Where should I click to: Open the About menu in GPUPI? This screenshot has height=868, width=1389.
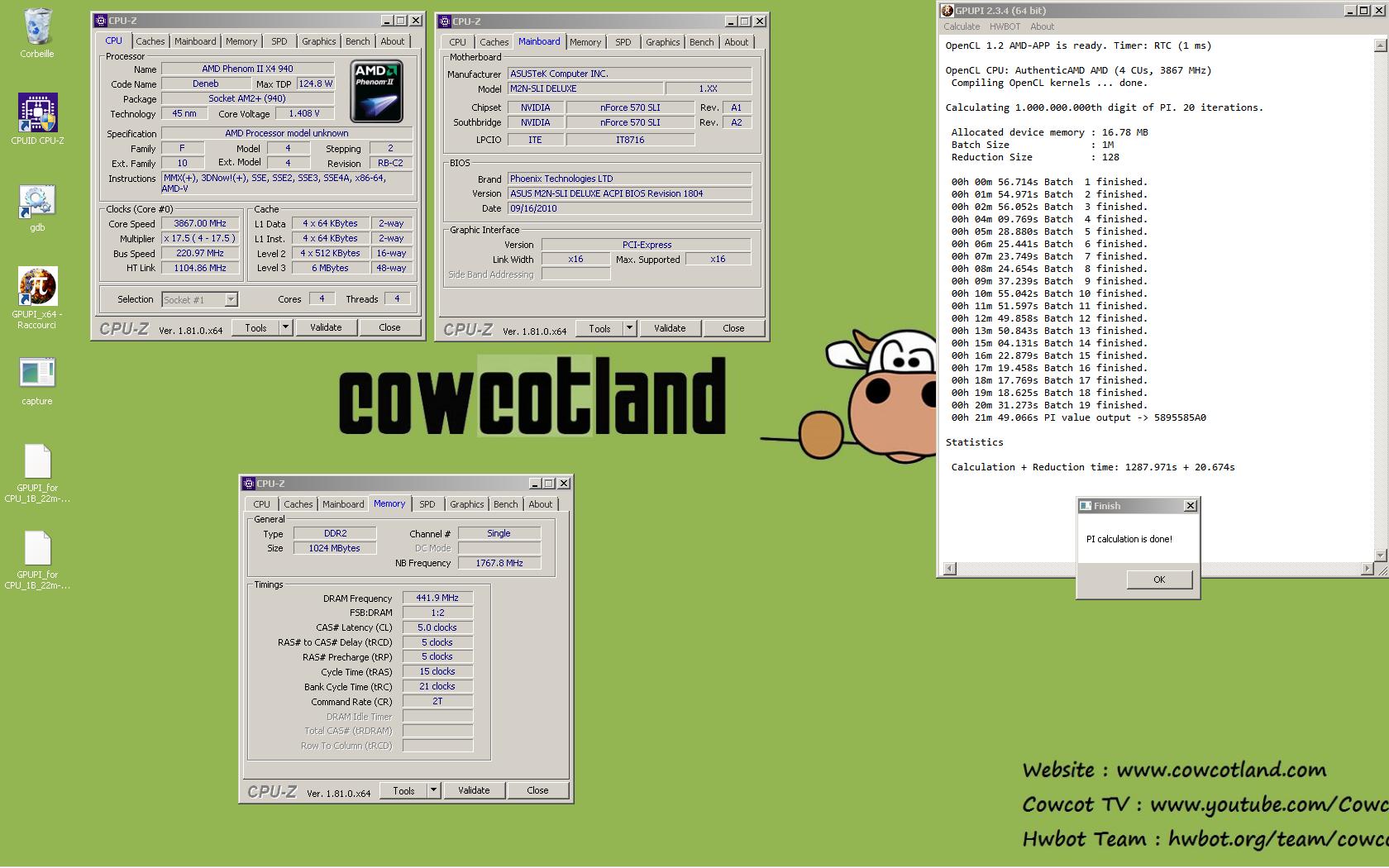[1042, 26]
